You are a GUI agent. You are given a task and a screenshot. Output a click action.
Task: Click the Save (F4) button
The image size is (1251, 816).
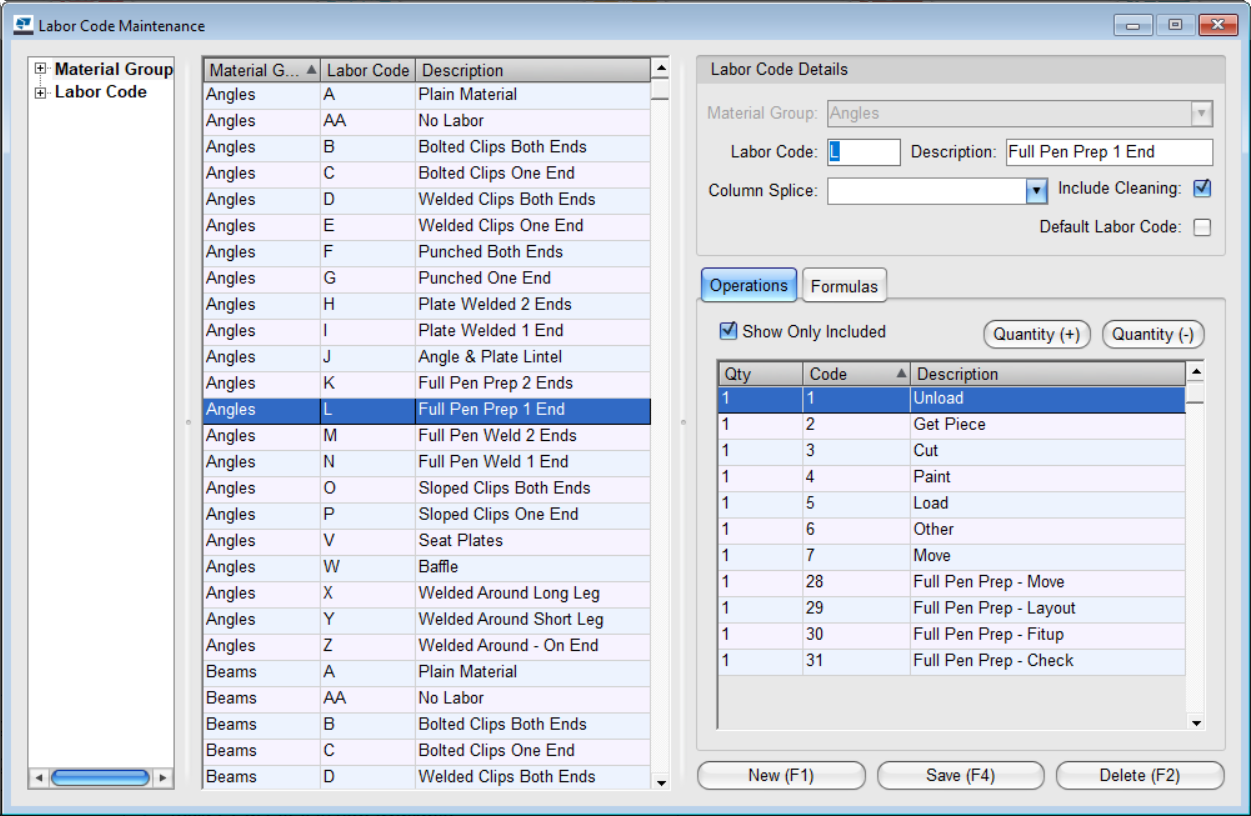(x=960, y=775)
